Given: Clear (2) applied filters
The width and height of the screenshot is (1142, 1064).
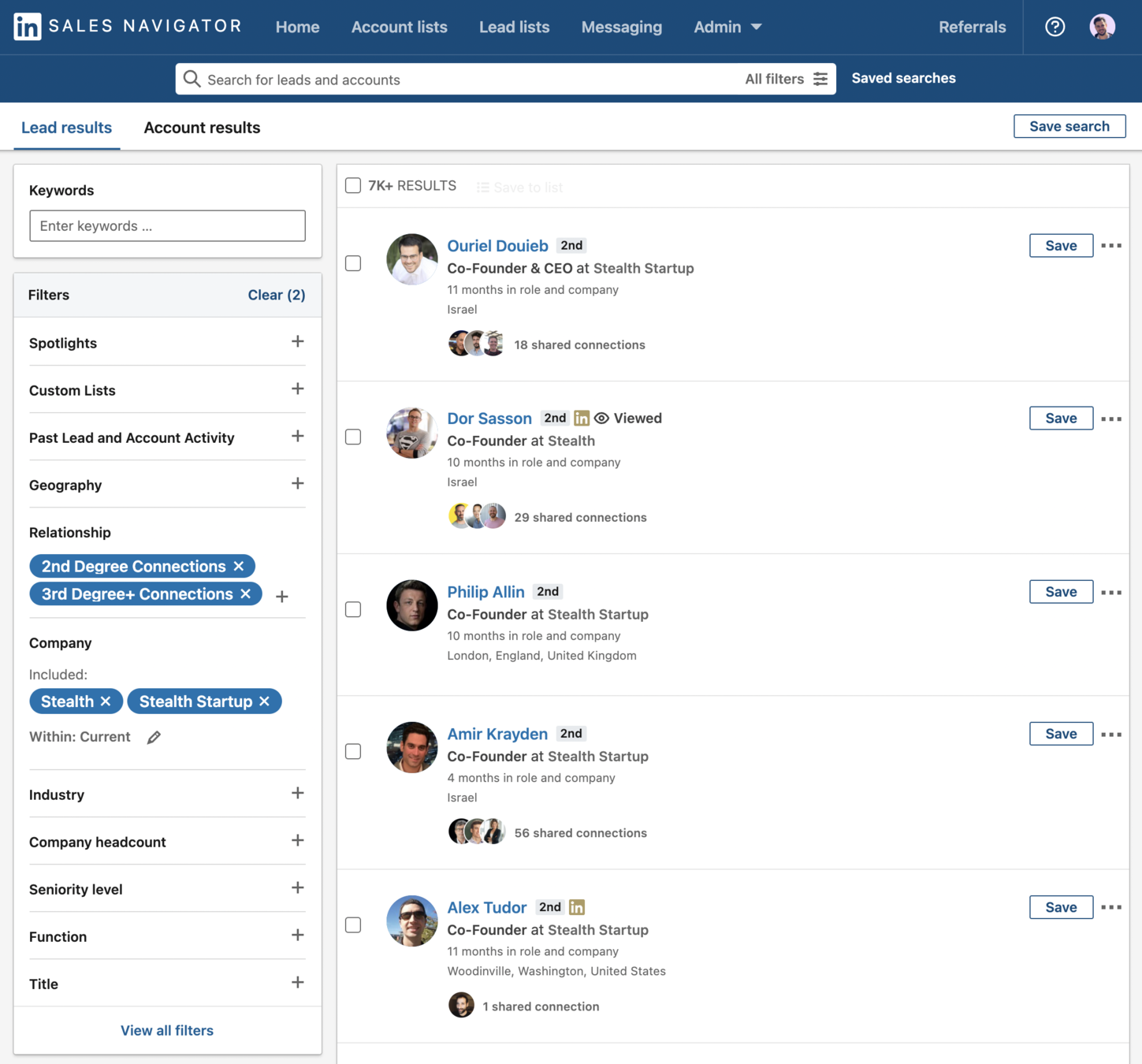Looking at the screenshot, I should [276, 295].
